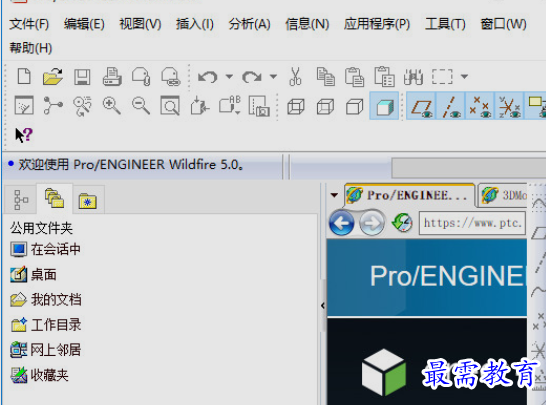Click the Find binoculars icon
The width and height of the screenshot is (546, 405).
pyautogui.click(x=413, y=77)
